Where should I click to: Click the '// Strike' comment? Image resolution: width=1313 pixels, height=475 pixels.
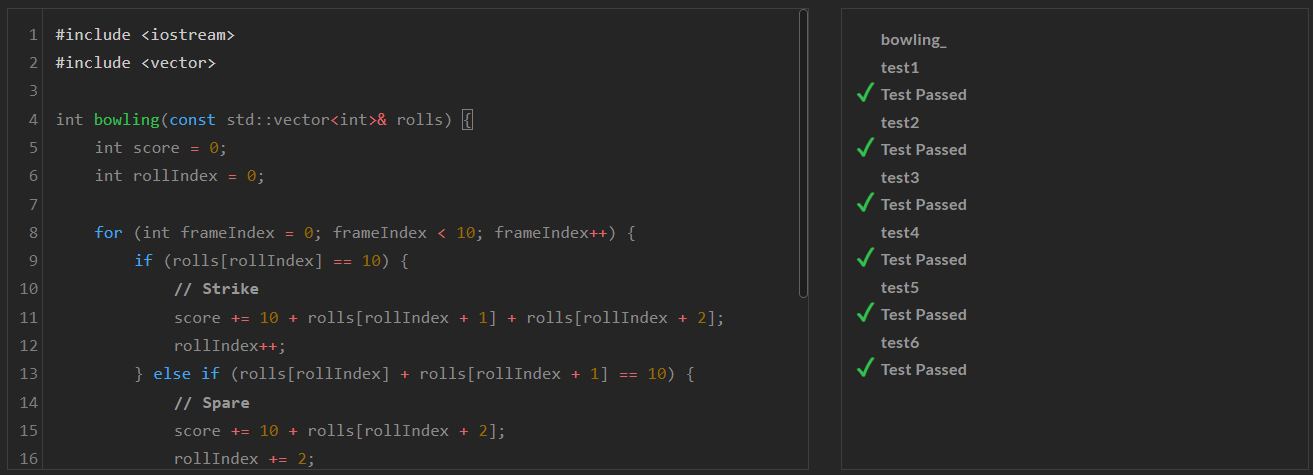(216, 289)
